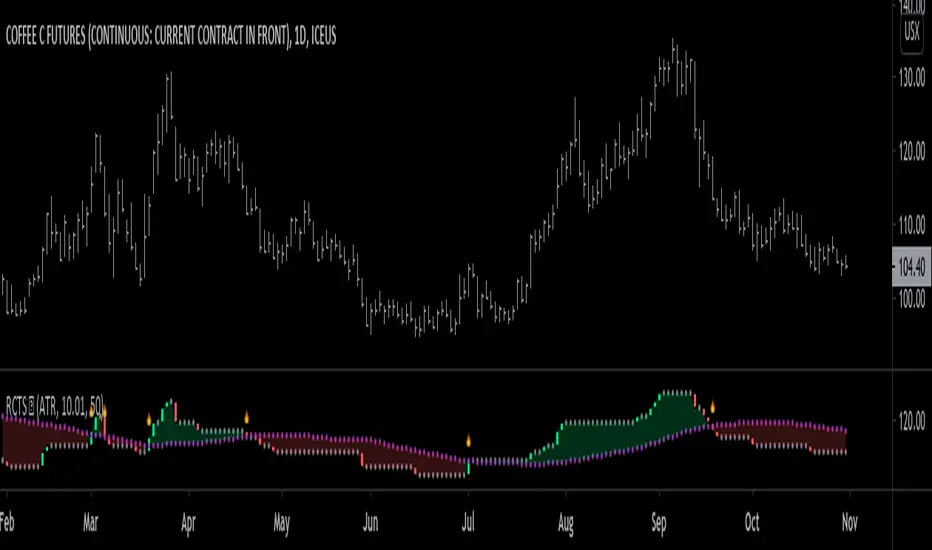Viewport: 932px width, 550px height.
Task: Click the flame marker in late September
Action: coord(713,407)
